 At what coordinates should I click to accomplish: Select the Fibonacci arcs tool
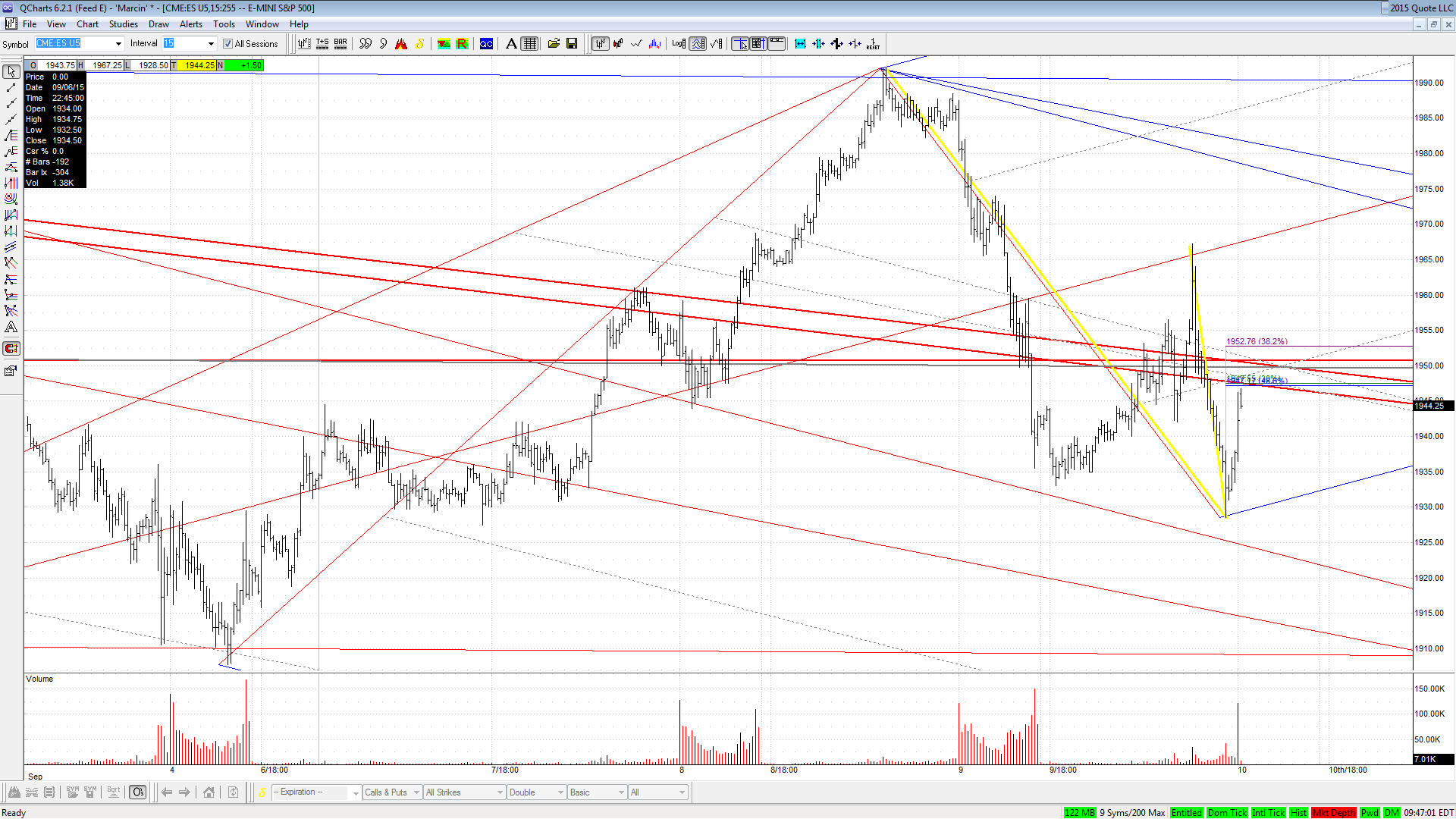pos(11,199)
